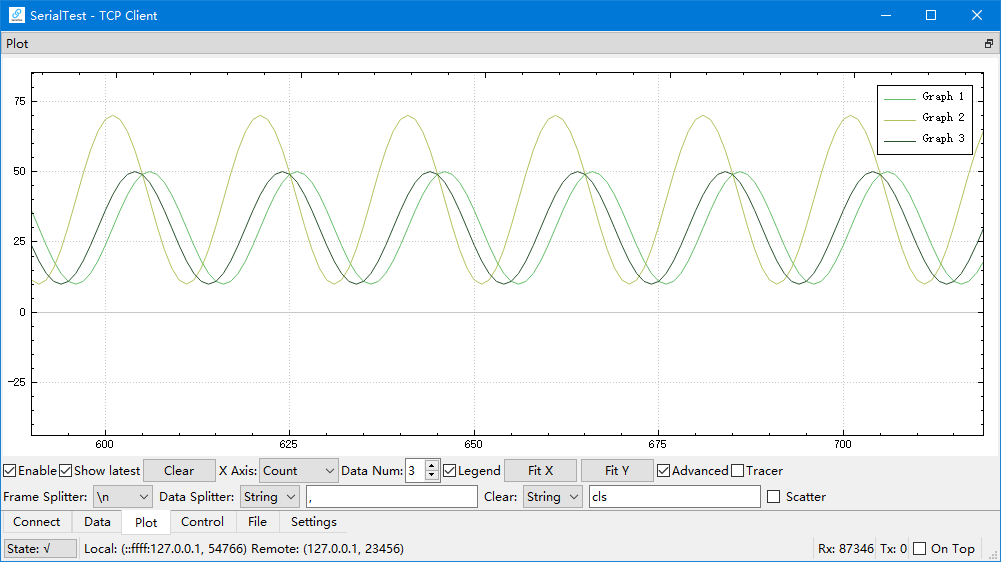Enable the Tracer option
1001x562 pixels.
pyautogui.click(x=738, y=471)
